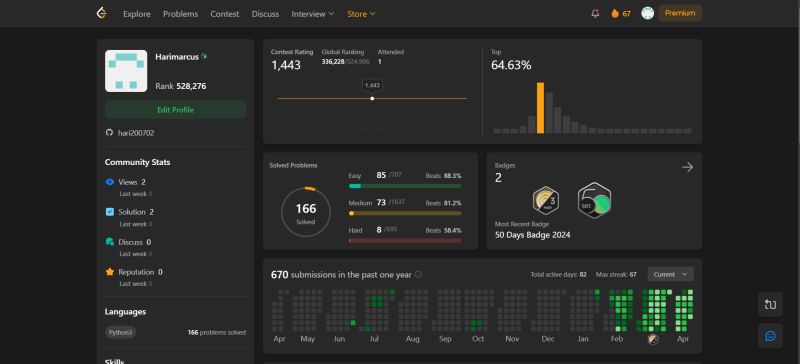
Task: Go to the Problems tab
Action: click(181, 14)
